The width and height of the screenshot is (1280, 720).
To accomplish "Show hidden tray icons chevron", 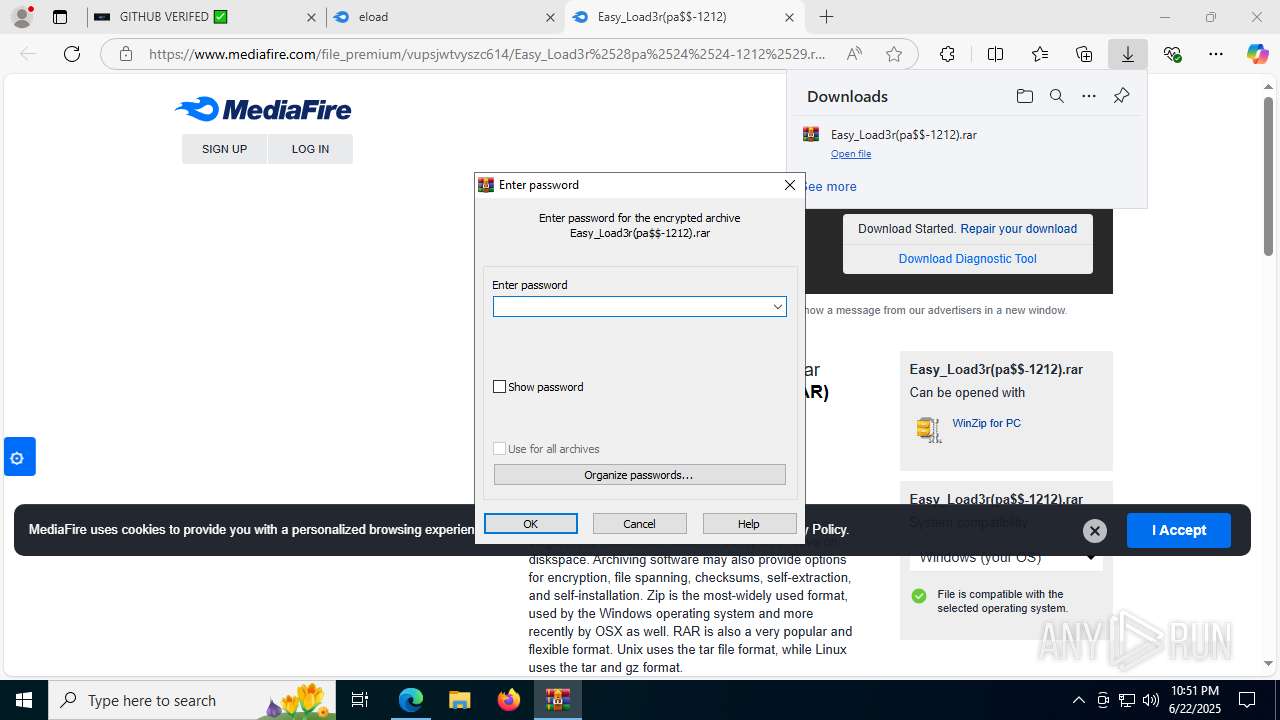I will point(1078,700).
